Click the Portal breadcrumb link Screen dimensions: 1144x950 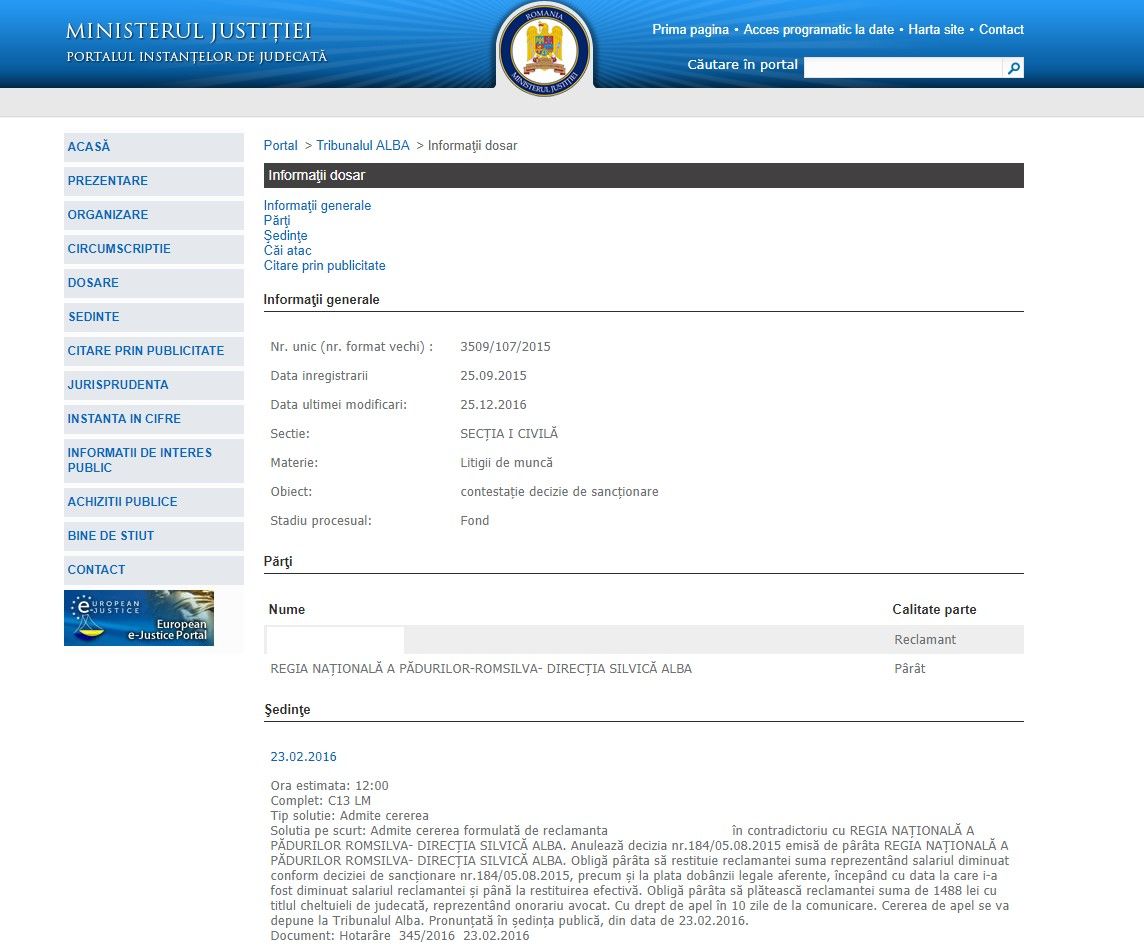(280, 146)
